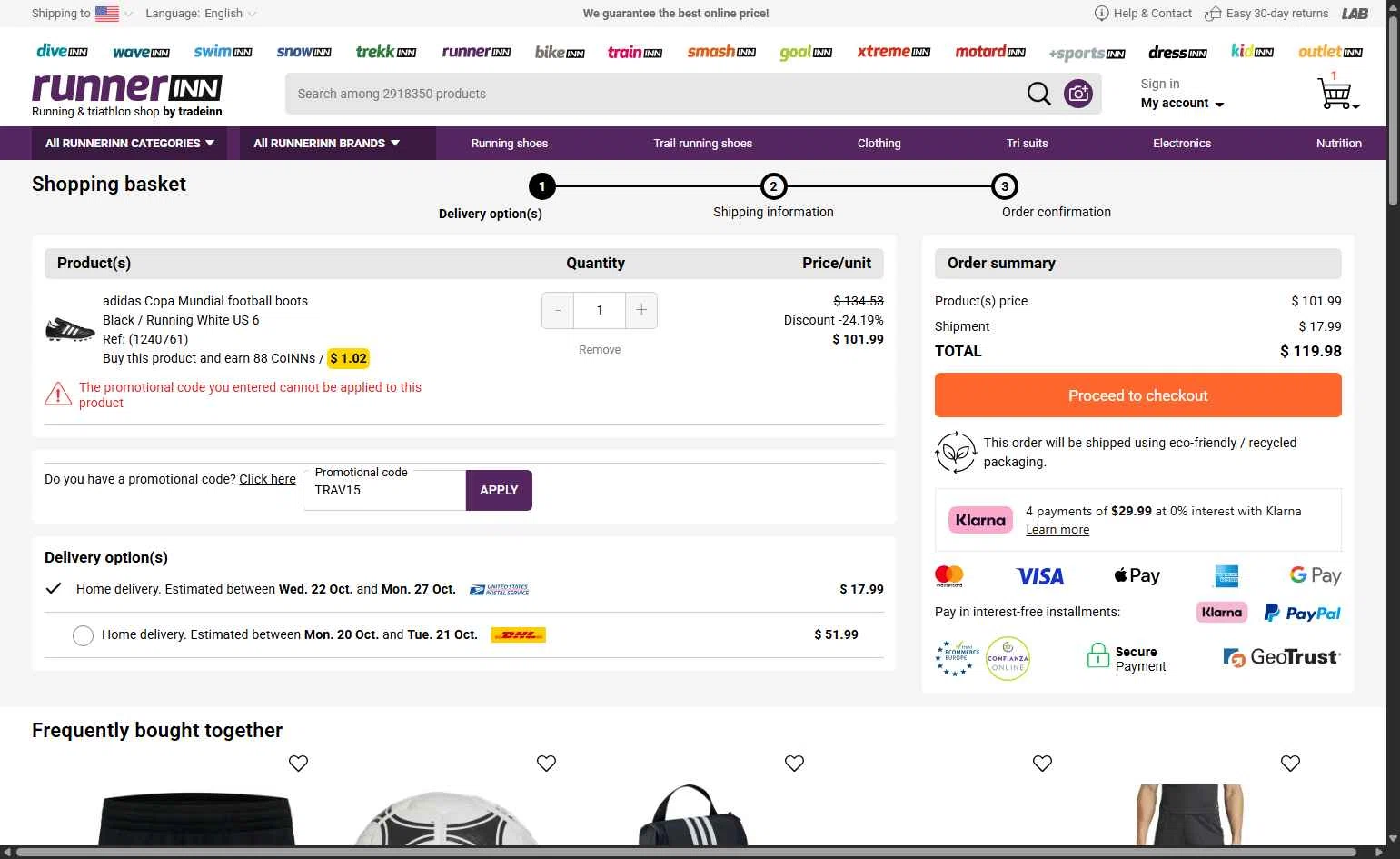Expand All RunnerINN Categories dropdown

click(x=130, y=144)
